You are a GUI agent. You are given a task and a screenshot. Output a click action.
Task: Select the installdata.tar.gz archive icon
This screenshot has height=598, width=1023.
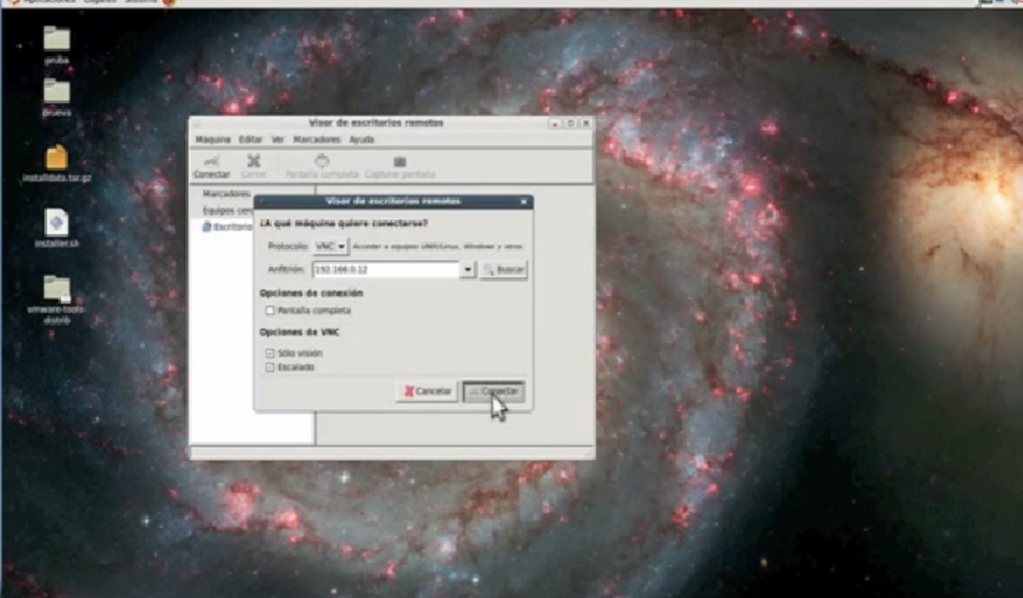(57, 163)
